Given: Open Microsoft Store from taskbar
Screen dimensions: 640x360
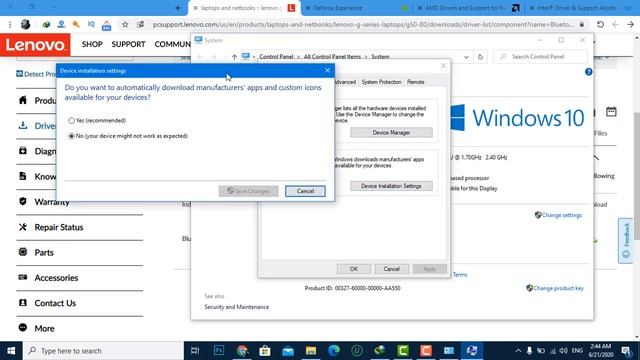Looking at the screenshot, I should pyautogui.click(x=265, y=351).
